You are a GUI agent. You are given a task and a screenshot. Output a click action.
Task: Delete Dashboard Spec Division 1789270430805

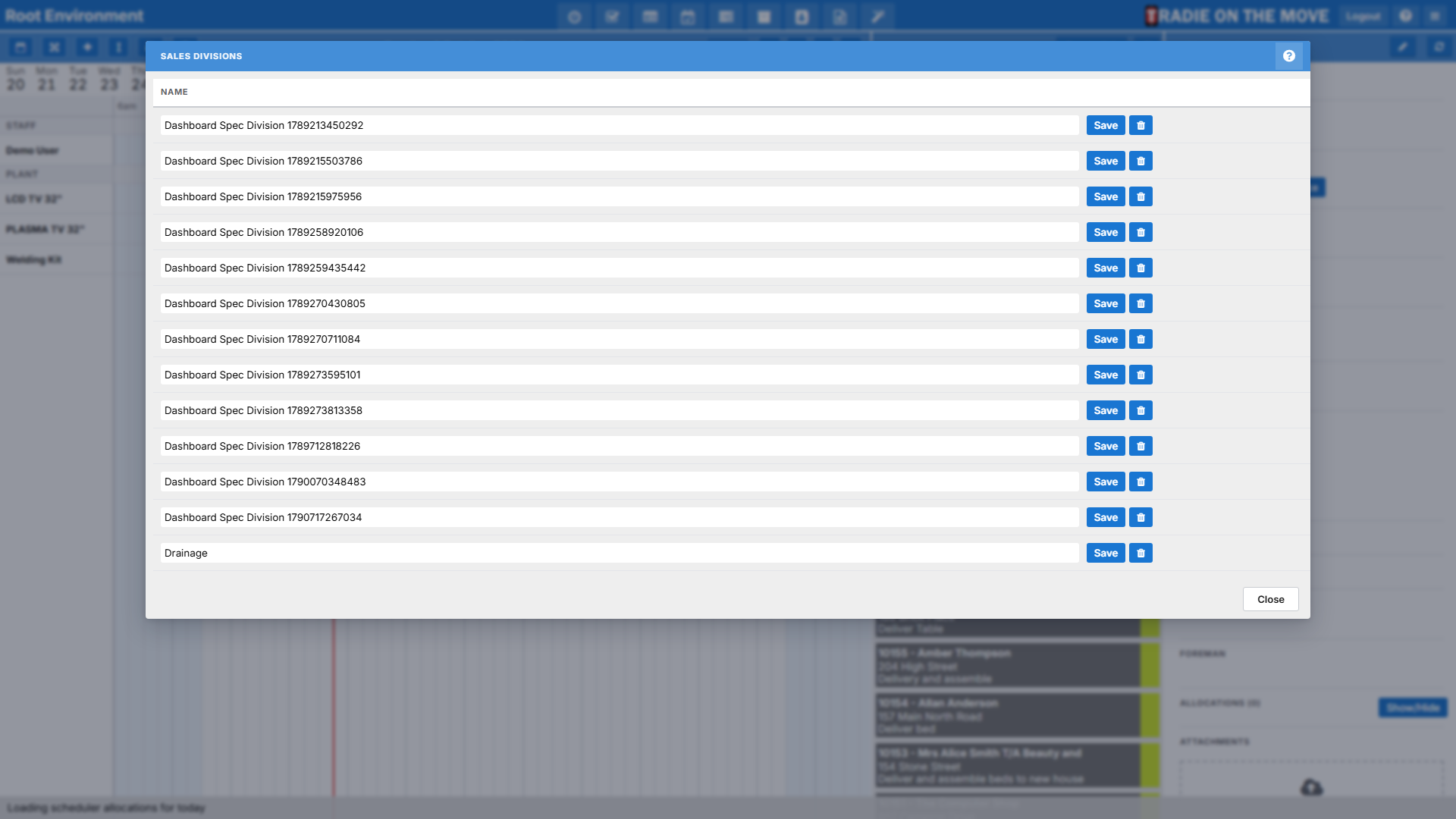(x=1141, y=303)
